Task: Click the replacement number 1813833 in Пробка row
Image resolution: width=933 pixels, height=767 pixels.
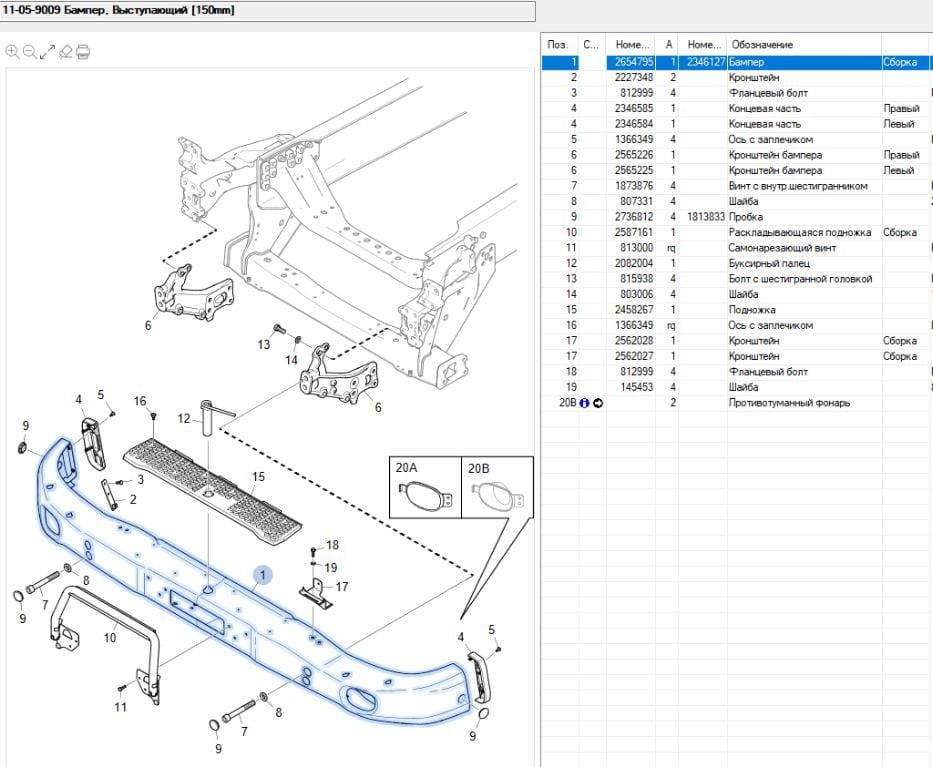Action: 705,217
